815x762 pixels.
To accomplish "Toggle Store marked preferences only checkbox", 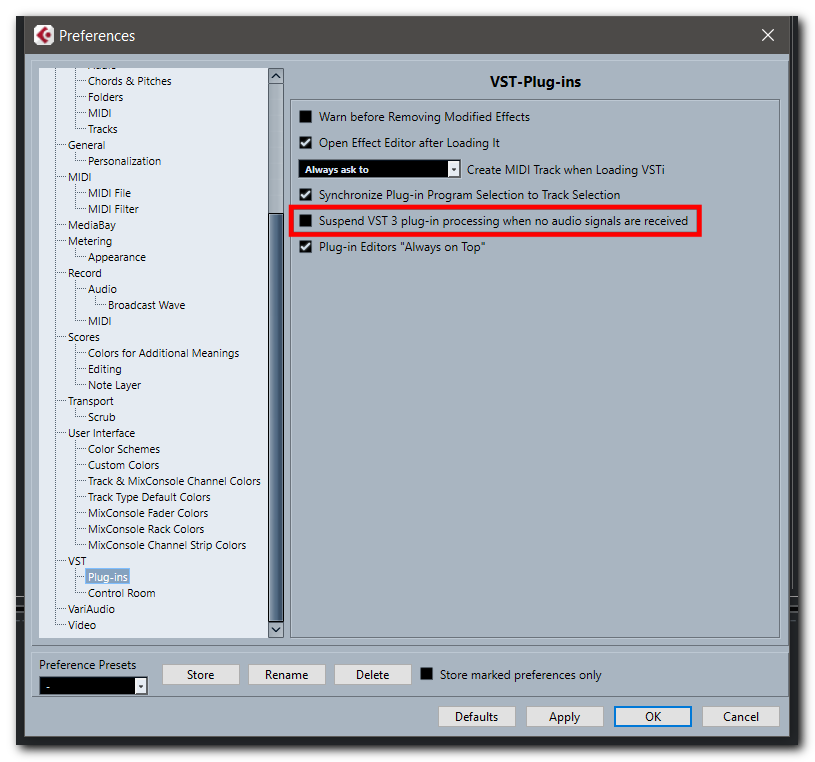I will tap(427, 675).
